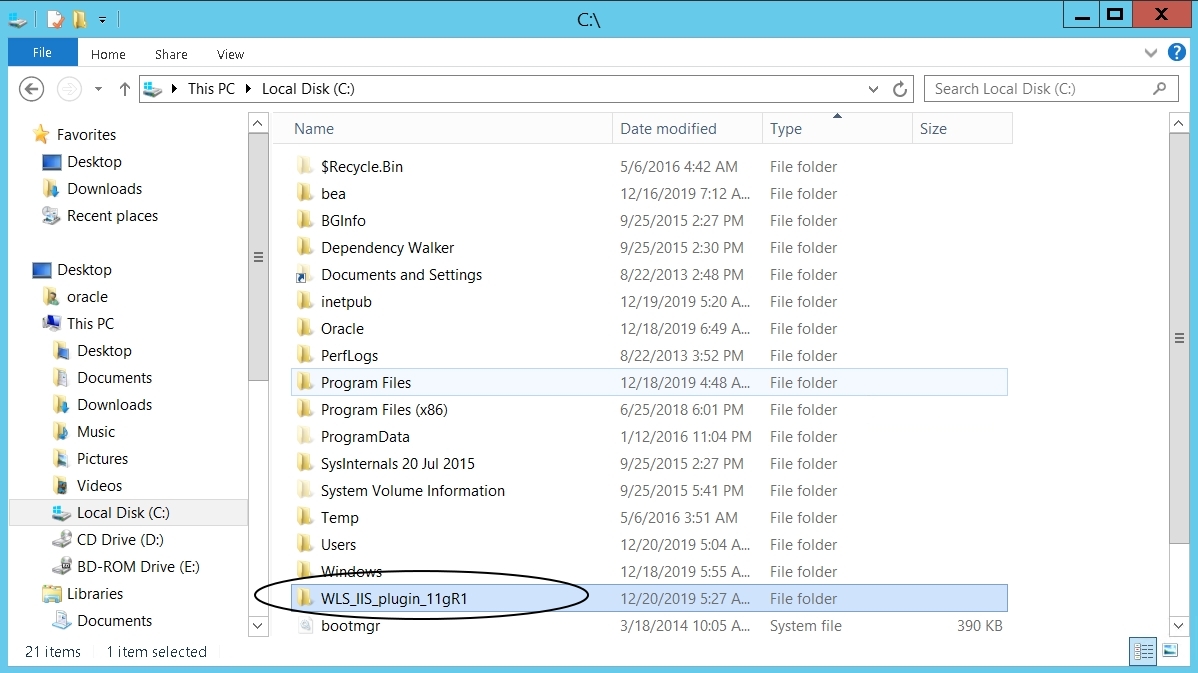
Task: Switch to Details view in the status bar
Action: [x=1144, y=651]
